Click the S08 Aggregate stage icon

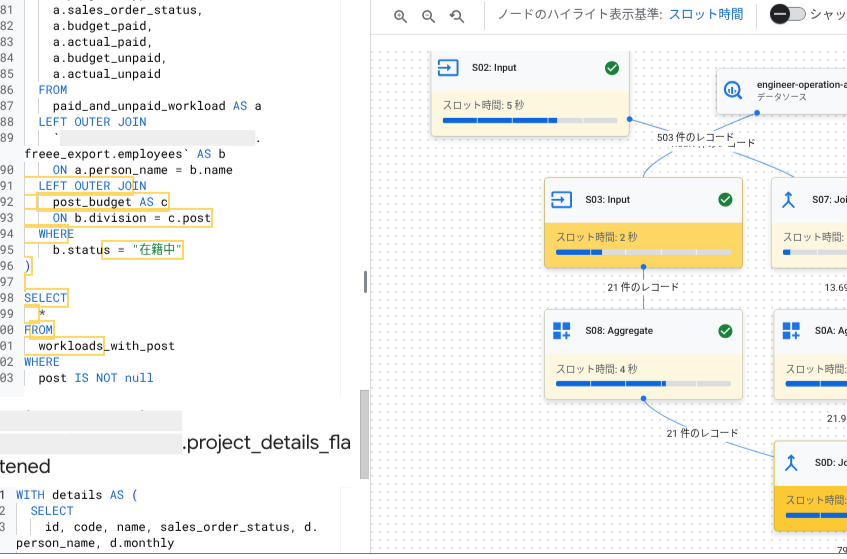(562, 331)
